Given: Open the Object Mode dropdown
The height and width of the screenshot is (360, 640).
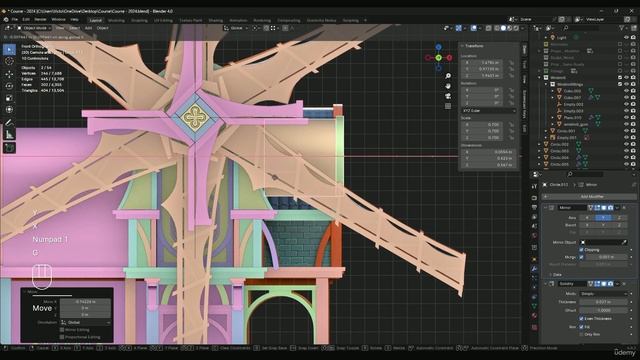Looking at the screenshot, I should pyautogui.click(x=34, y=28).
